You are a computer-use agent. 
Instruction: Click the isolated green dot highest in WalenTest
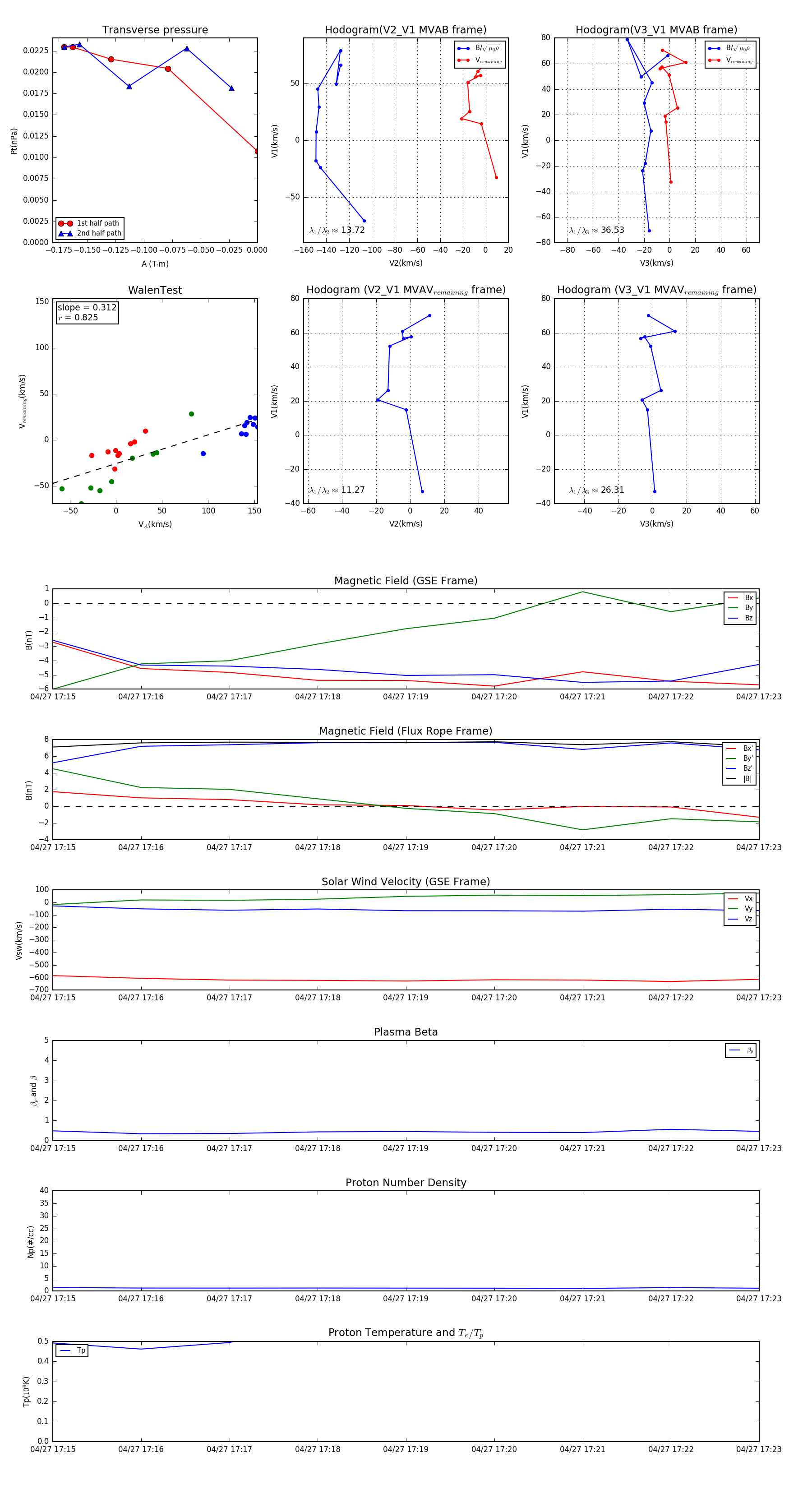191,414
